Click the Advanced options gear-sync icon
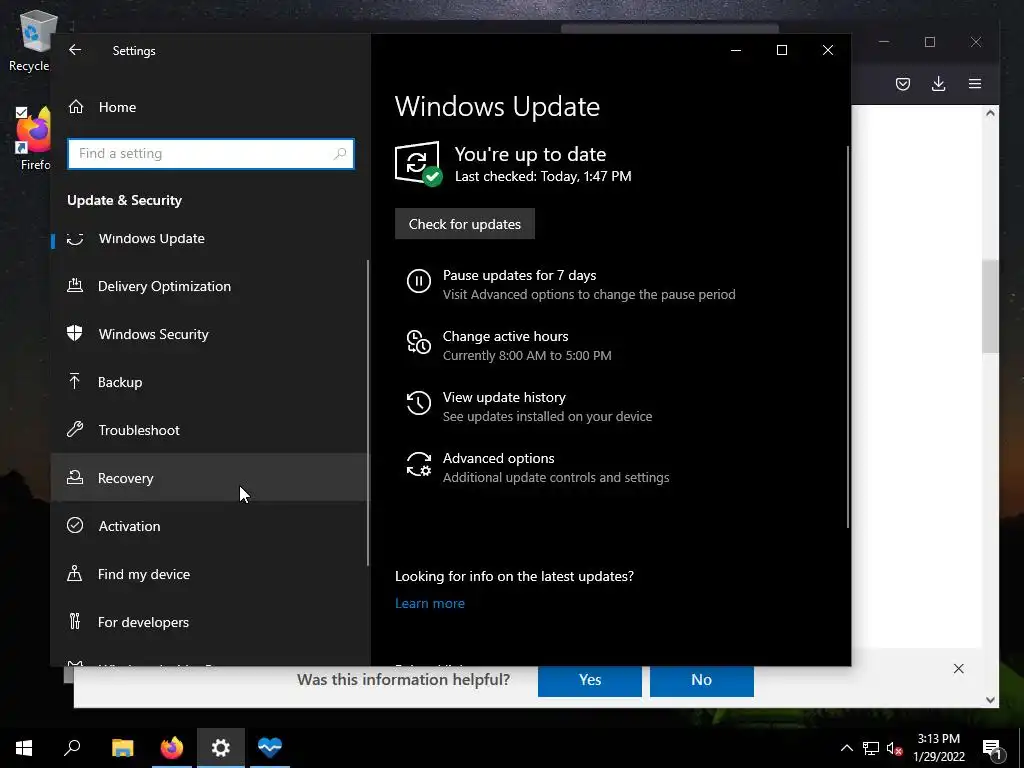Screen dimensions: 1024x768 click(419, 464)
